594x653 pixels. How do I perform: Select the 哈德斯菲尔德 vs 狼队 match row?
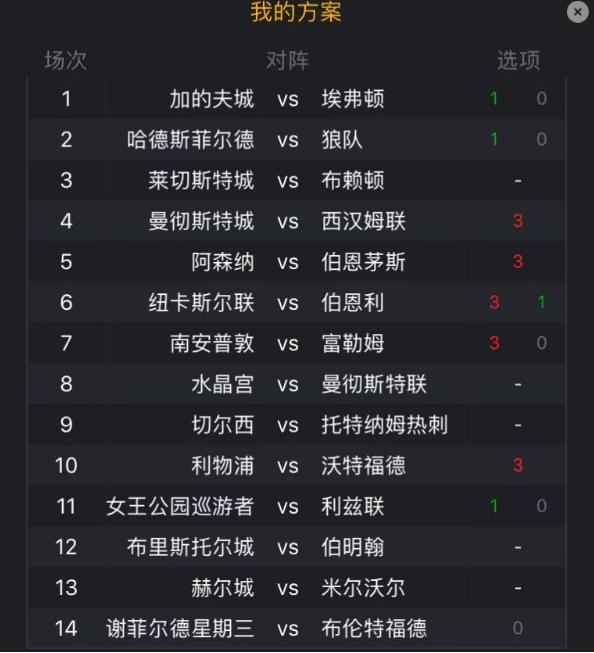click(296, 140)
